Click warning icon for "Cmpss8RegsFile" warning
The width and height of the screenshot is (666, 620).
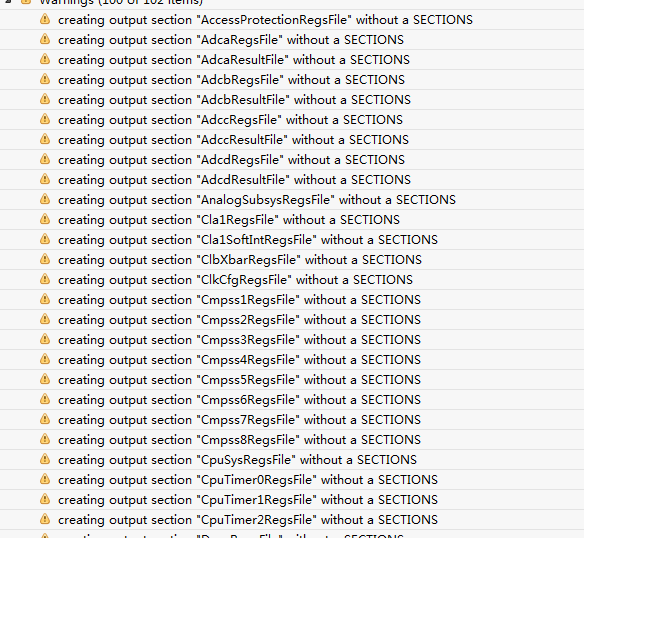click(44, 440)
